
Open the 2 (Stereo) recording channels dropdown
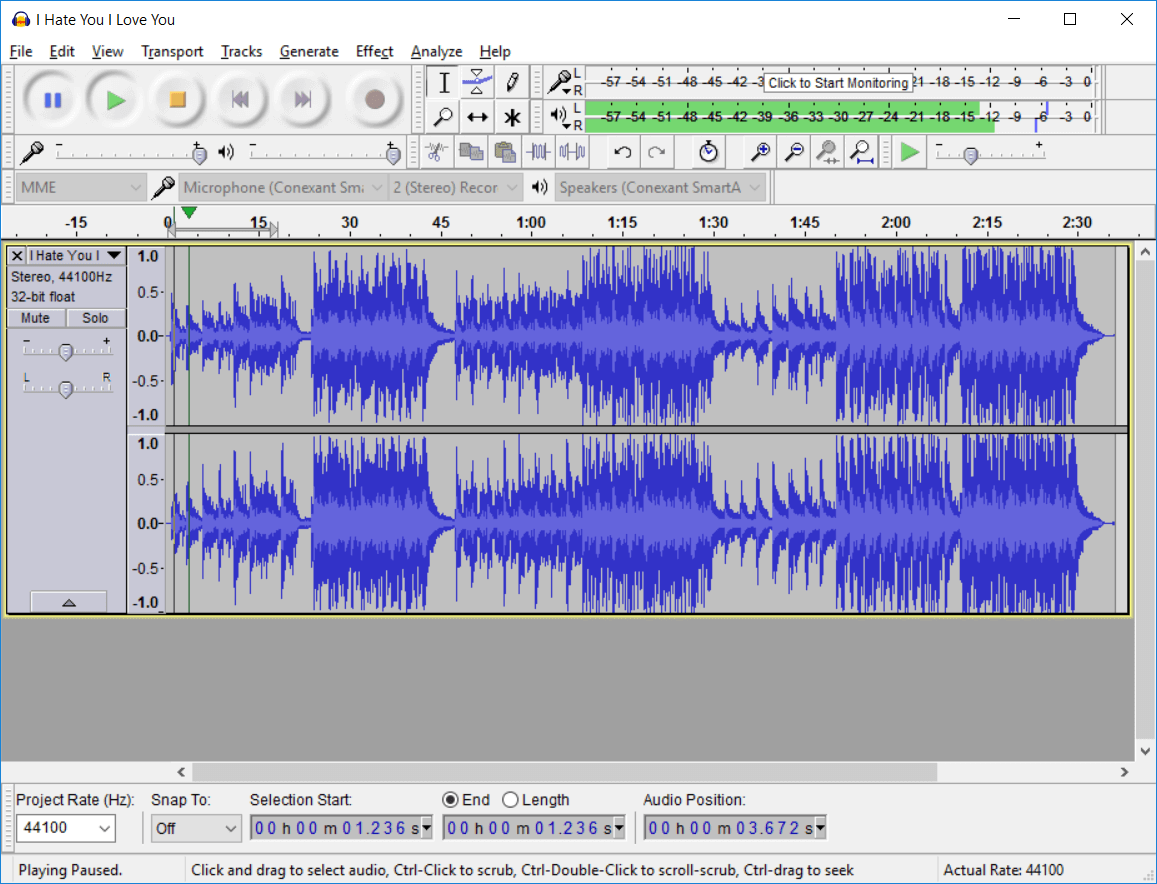[455, 187]
